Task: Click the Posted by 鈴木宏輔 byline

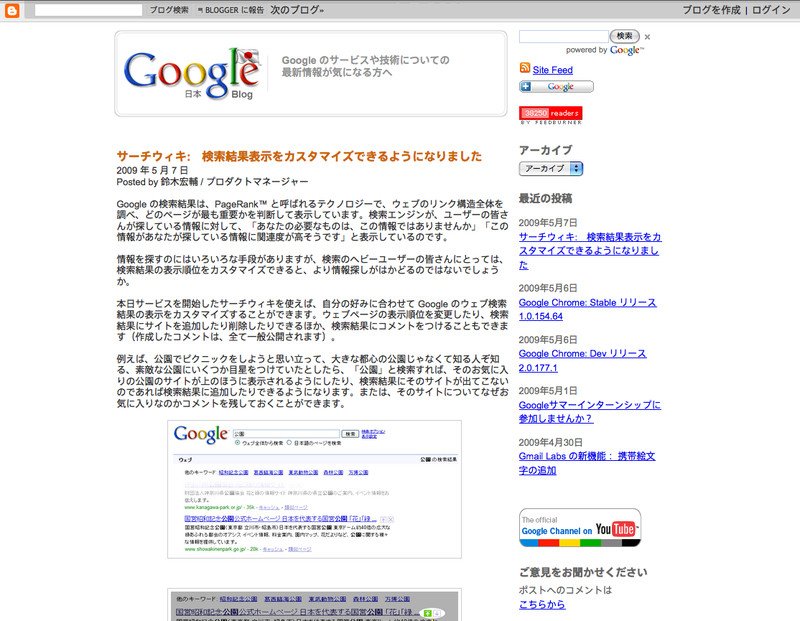Action: pyautogui.click(x=212, y=182)
